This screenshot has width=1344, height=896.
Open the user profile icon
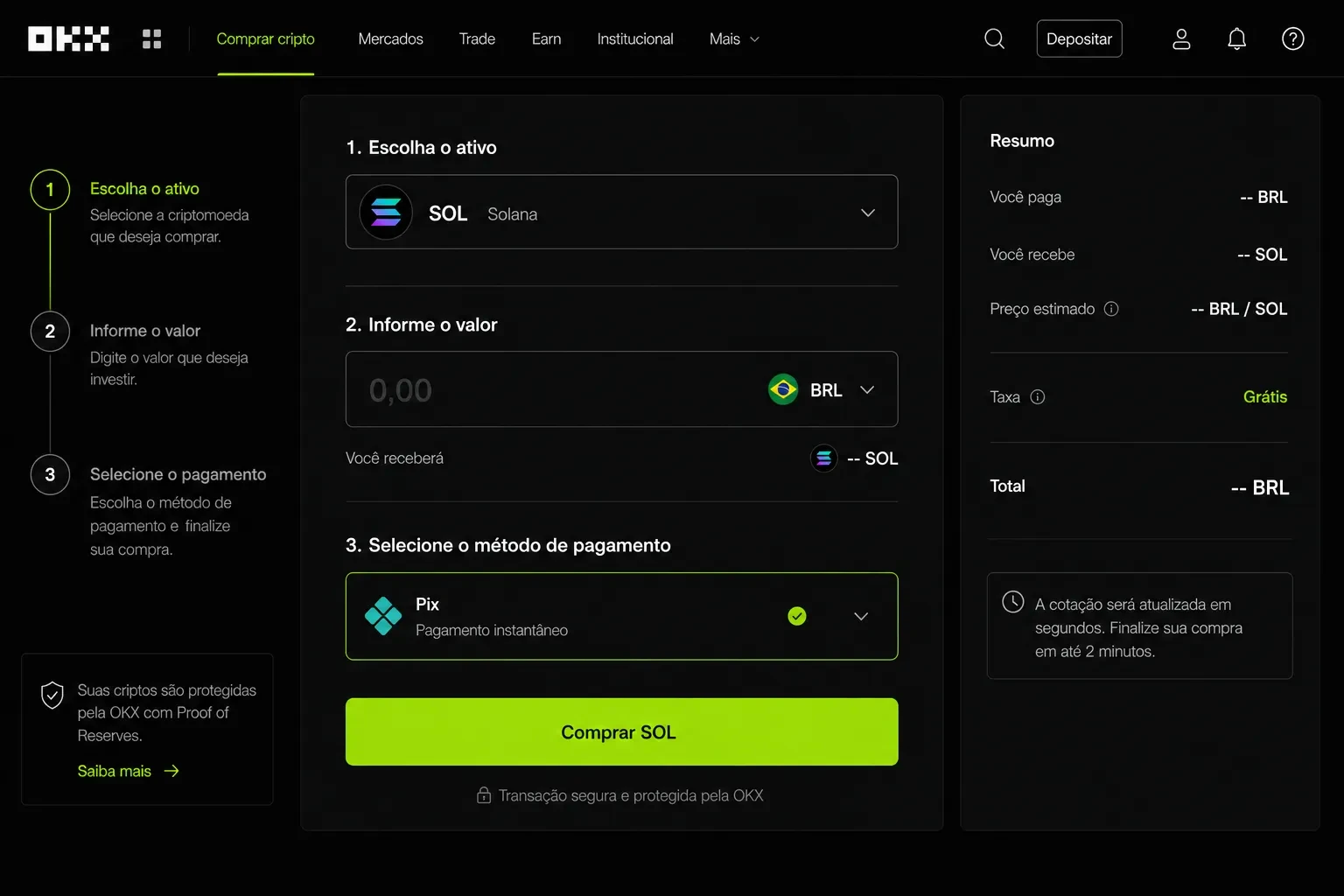point(1181,38)
